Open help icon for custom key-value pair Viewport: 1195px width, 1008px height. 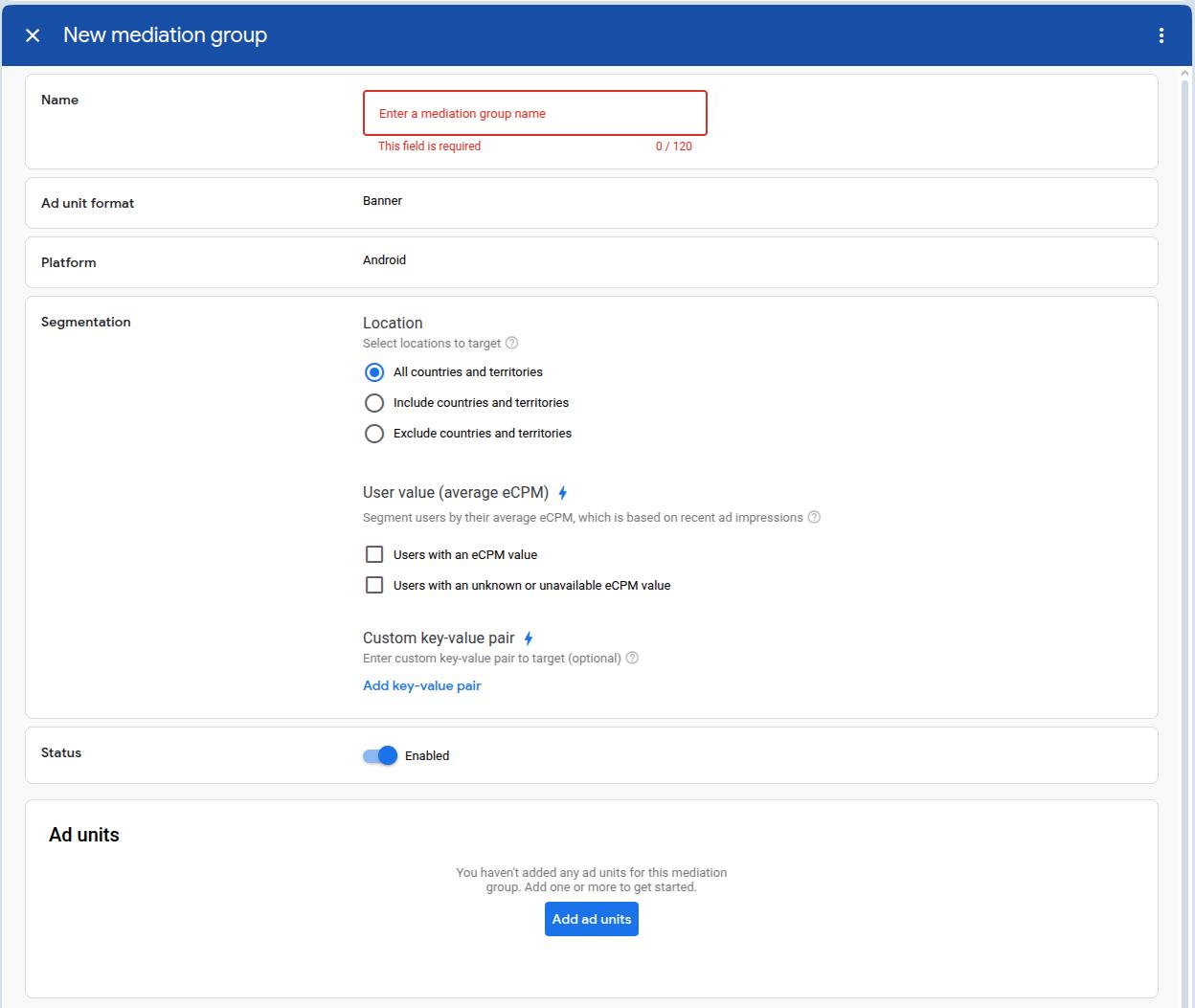632,658
